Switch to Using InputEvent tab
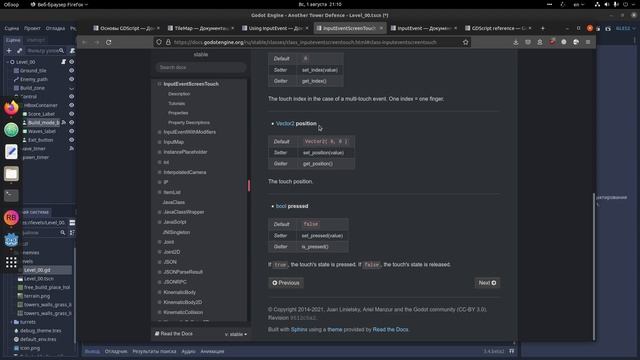 [275, 28]
